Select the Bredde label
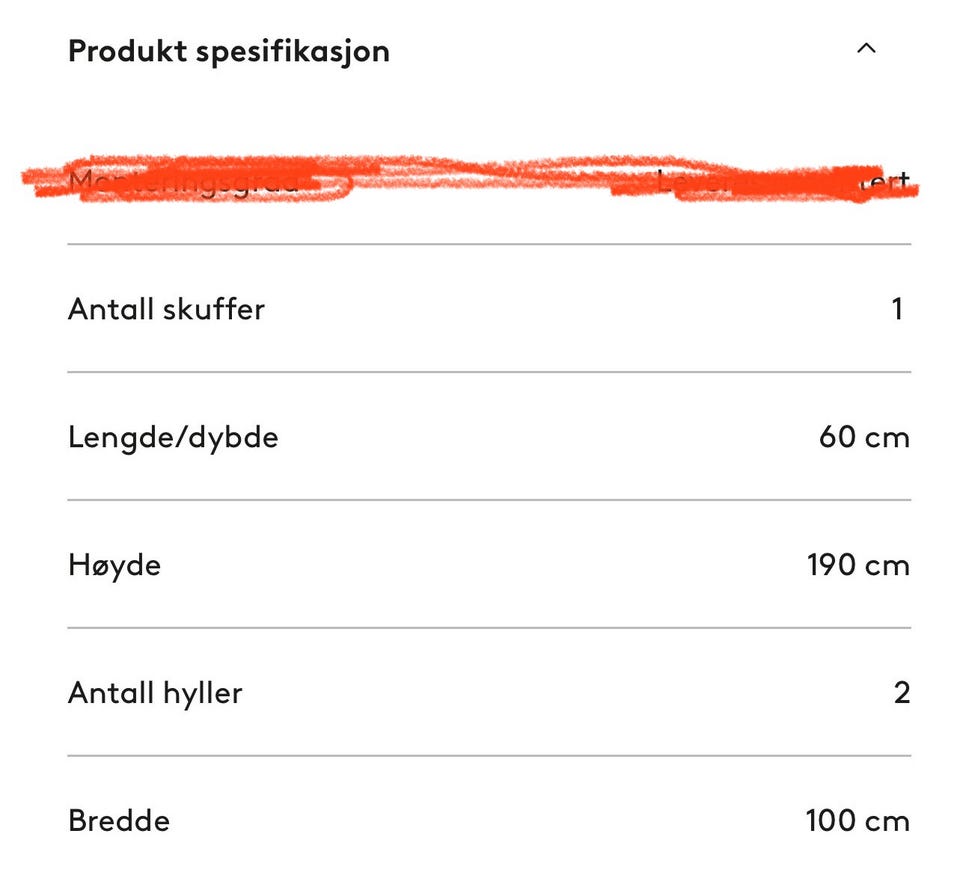Image resolution: width=960 pixels, height=896 pixels. [x=119, y=821]
